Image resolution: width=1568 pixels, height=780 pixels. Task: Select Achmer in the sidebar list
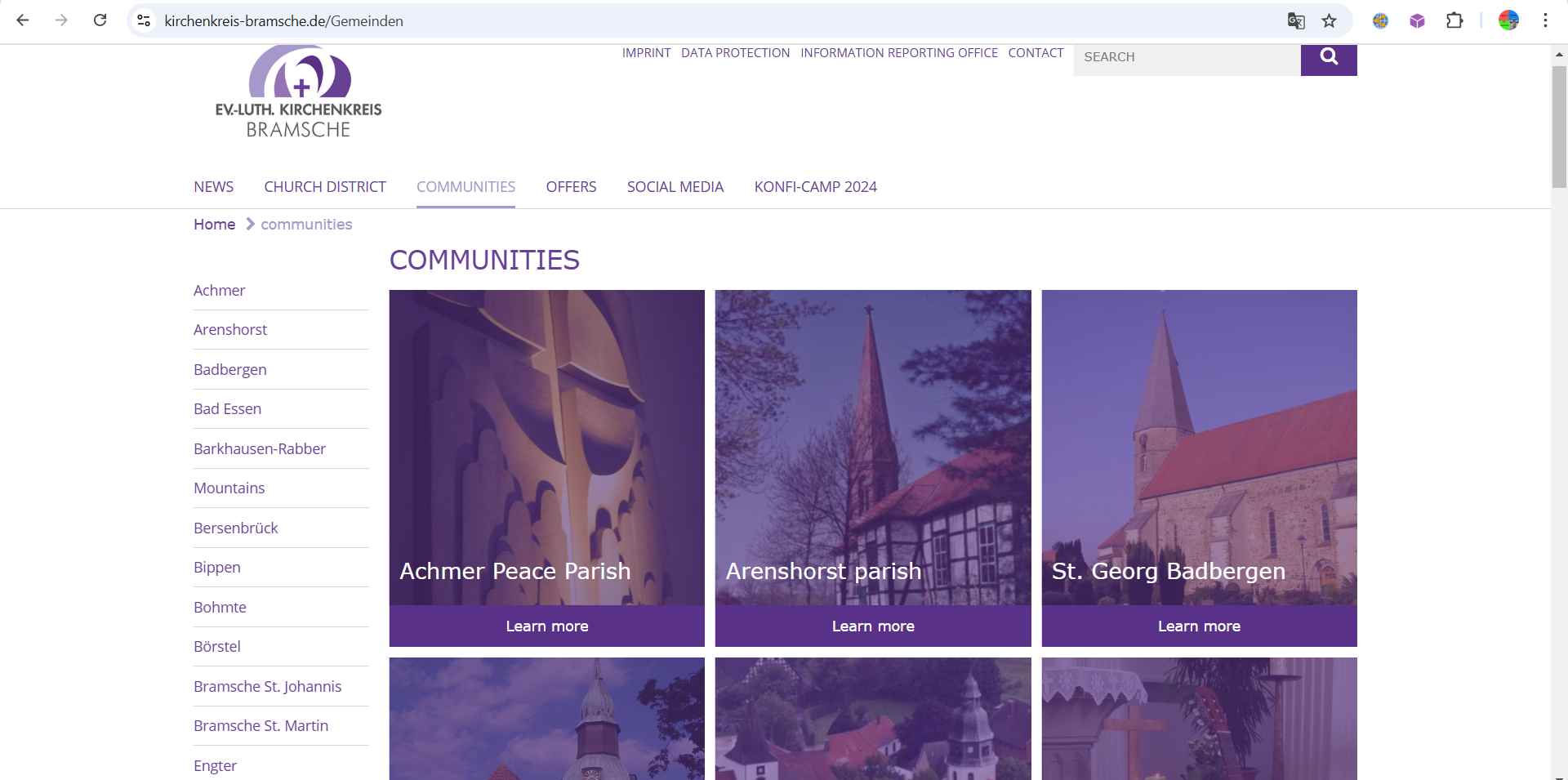[219, 291]
